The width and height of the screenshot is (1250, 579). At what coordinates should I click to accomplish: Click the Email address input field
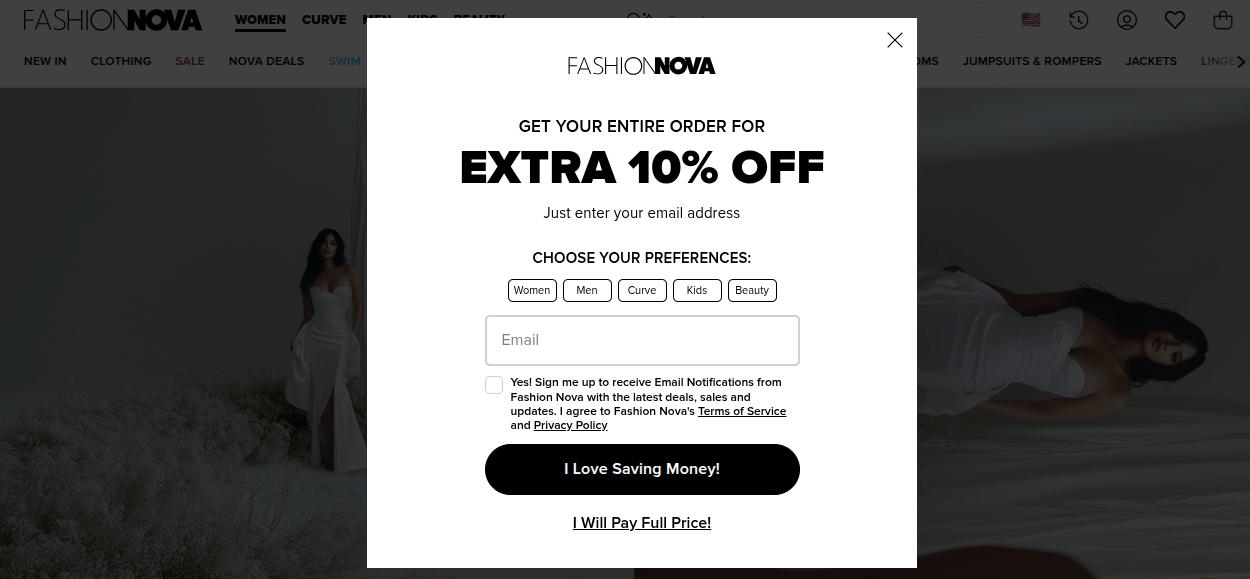click(x=641, y=340)
